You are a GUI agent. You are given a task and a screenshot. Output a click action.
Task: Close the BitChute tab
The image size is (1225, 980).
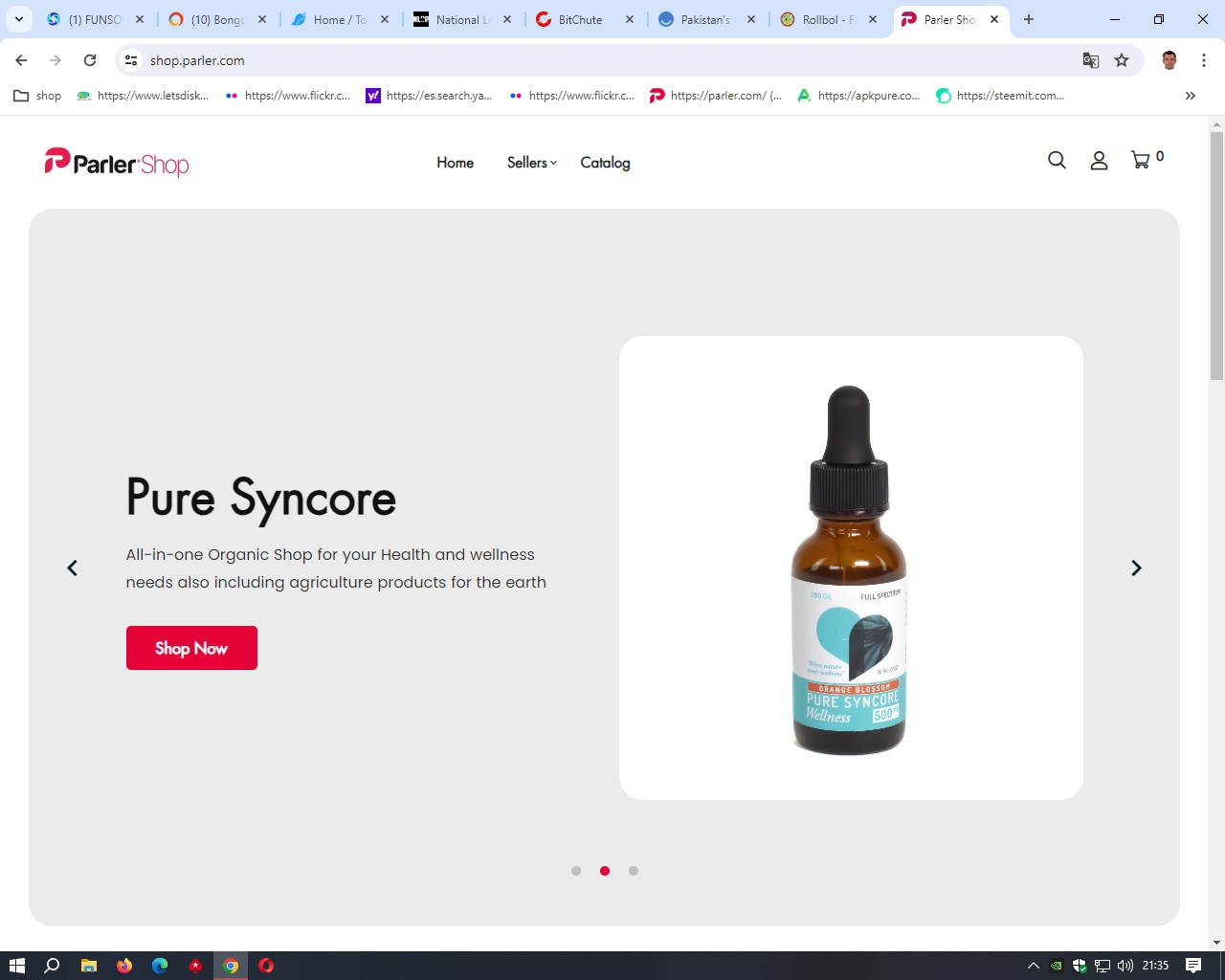pyautogui.click(x=630, y=19)
